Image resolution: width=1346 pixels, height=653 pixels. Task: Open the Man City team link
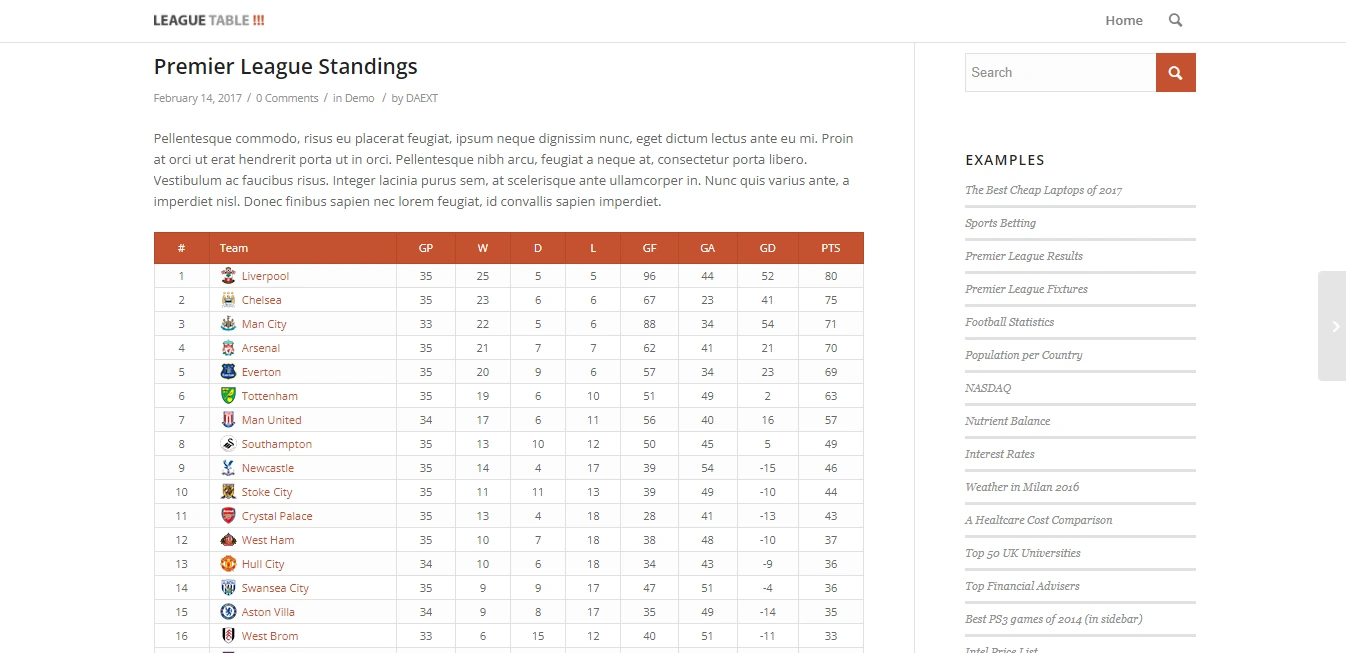point(264,324)
